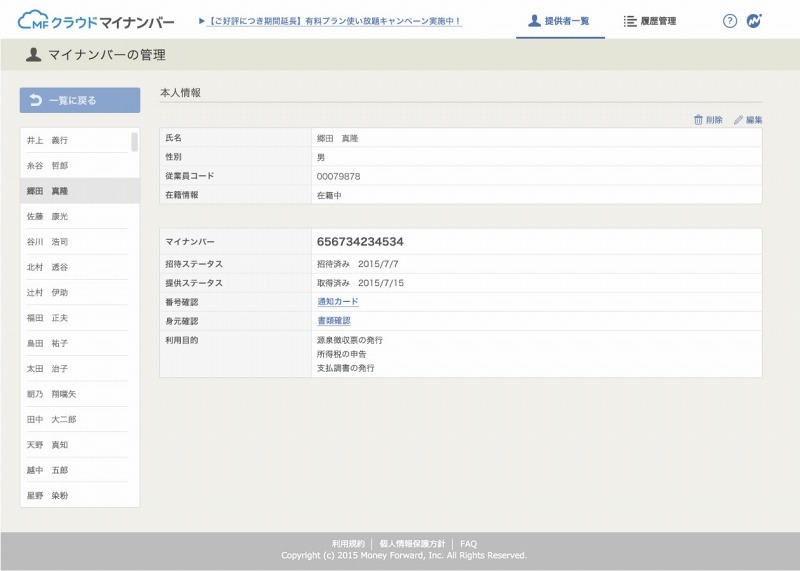
Task: Select 郷田 真隆 in the list
Action: coord(80,191)
